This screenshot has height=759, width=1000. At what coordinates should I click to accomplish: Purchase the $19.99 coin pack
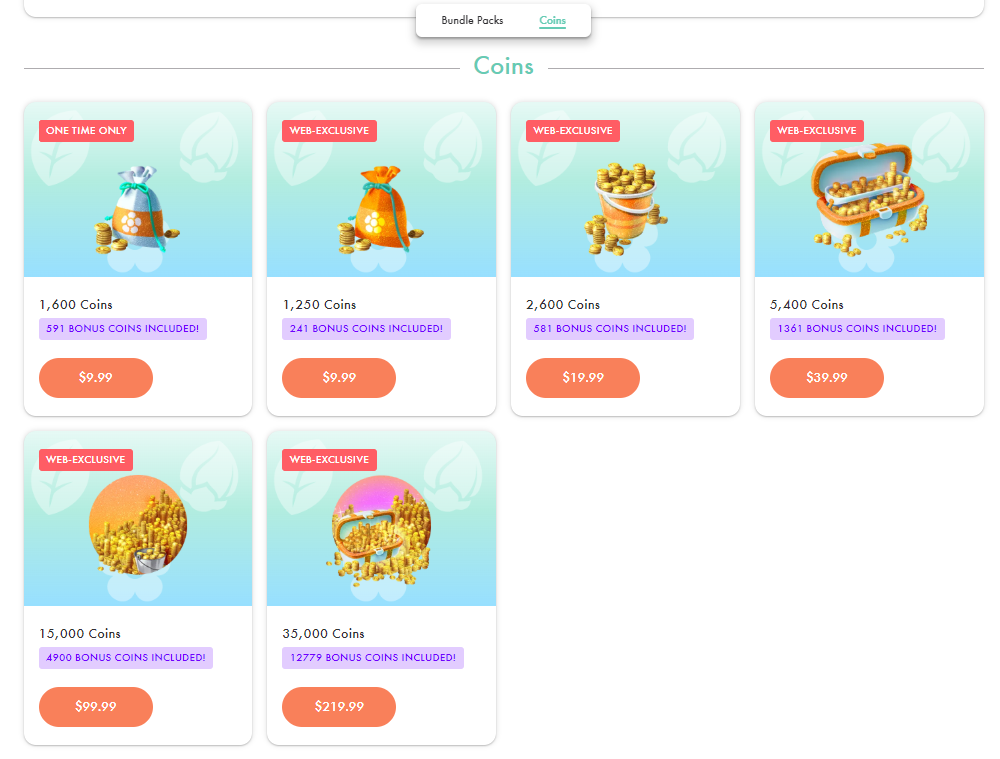click(x=583, y=378)
